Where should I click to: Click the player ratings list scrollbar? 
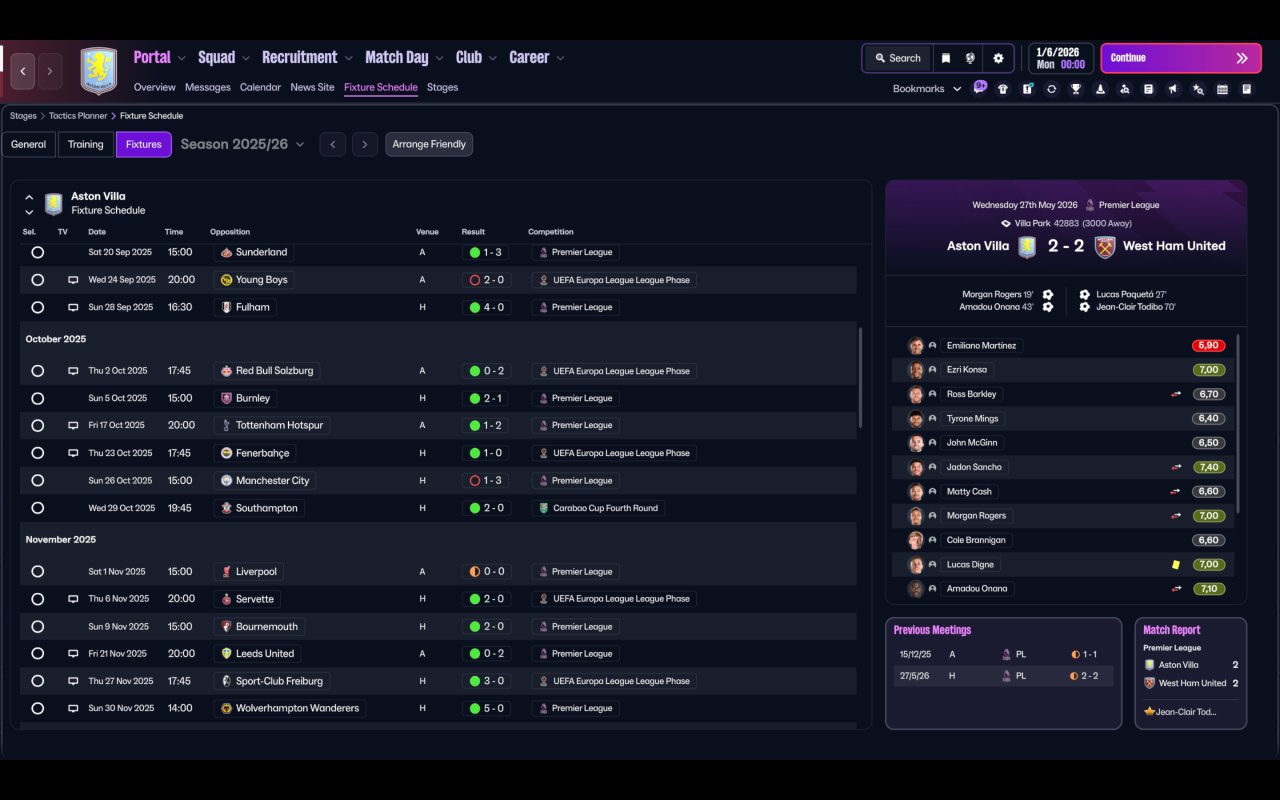1238,424
